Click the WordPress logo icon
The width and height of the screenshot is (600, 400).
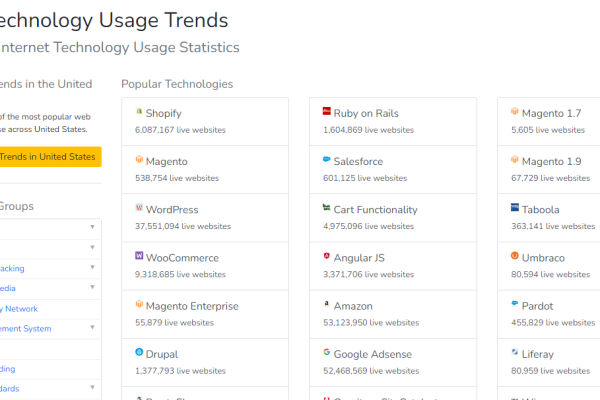coord(139,207)
